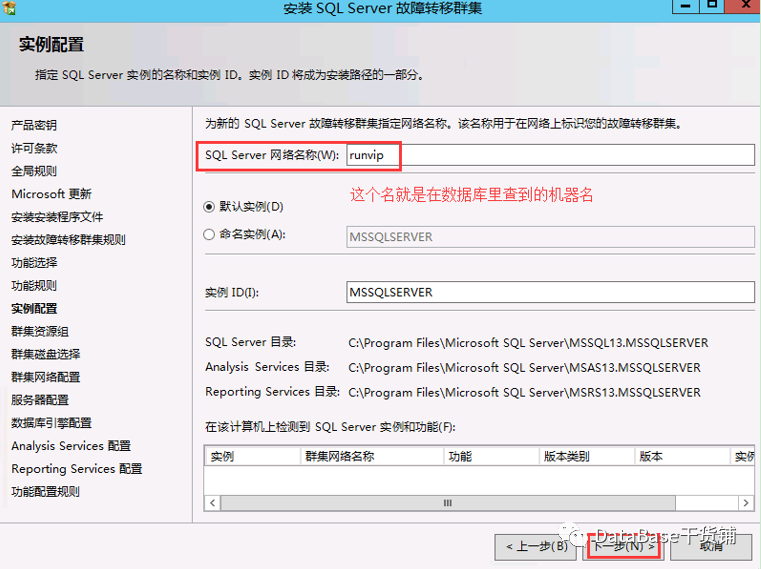Edit the instance ID field

tap(550, 292)
